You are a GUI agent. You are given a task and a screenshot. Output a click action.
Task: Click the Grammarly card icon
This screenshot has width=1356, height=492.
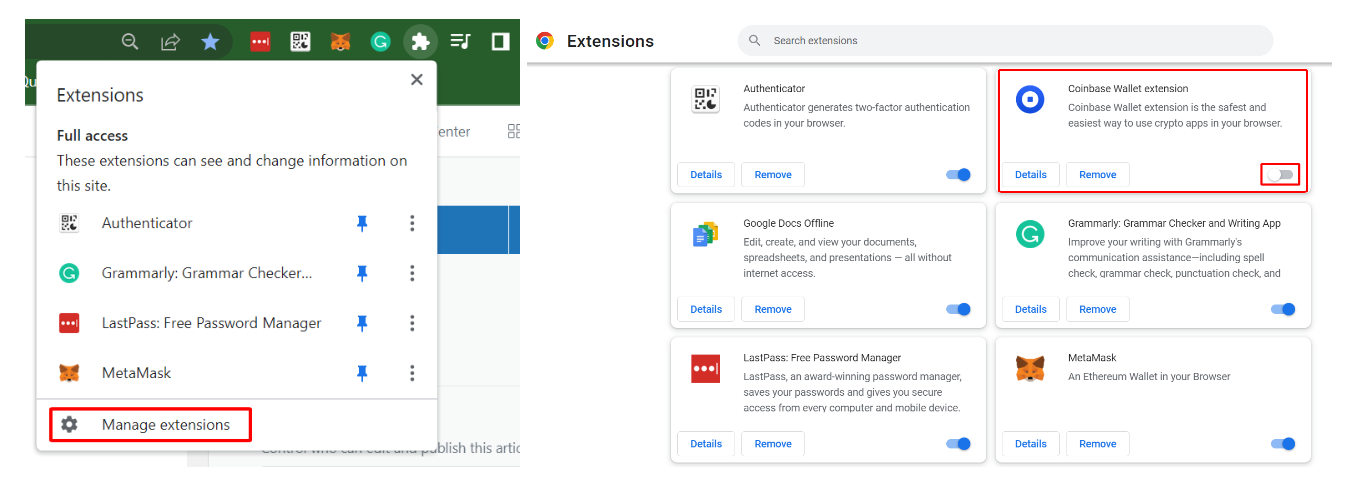[1030, 234]
